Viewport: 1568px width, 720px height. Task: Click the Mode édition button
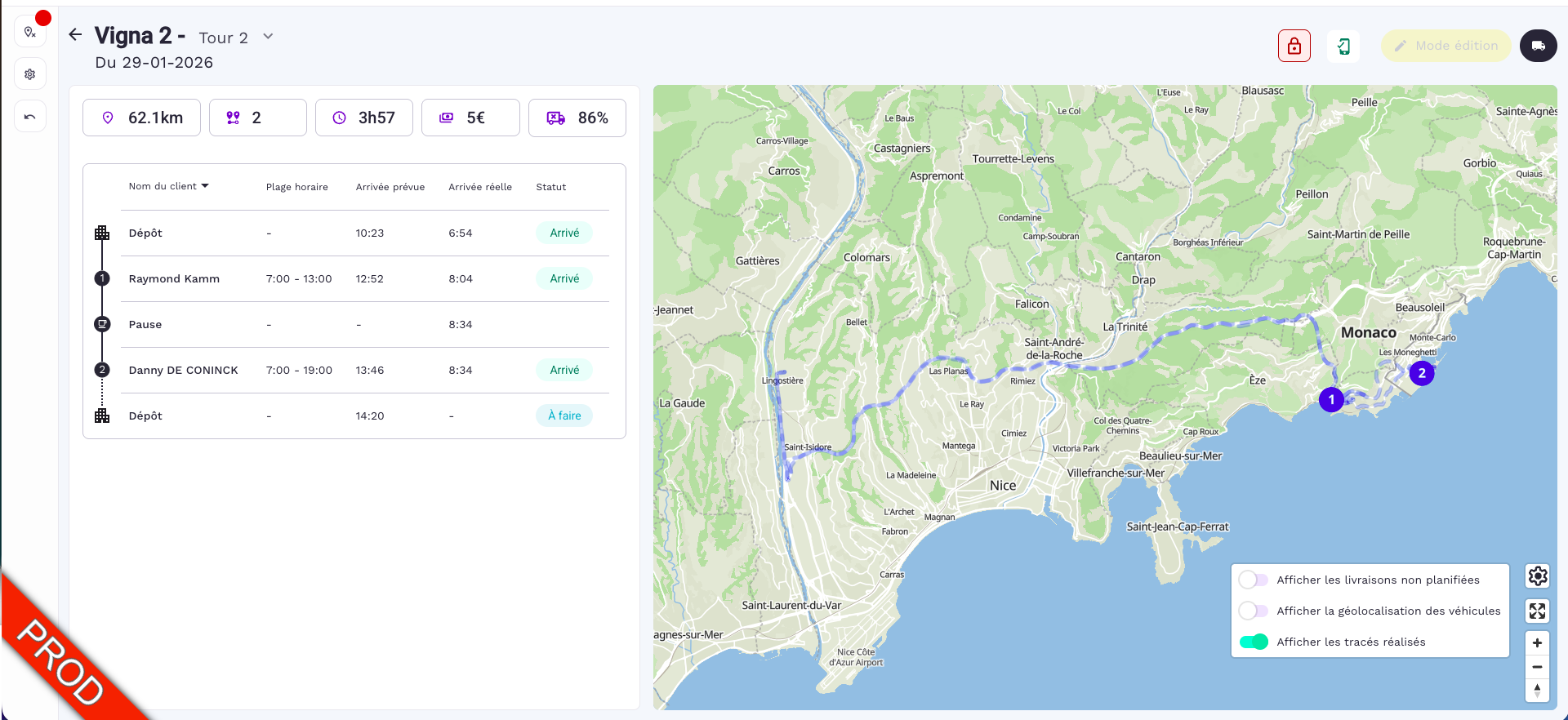[x=1445, y=46]
